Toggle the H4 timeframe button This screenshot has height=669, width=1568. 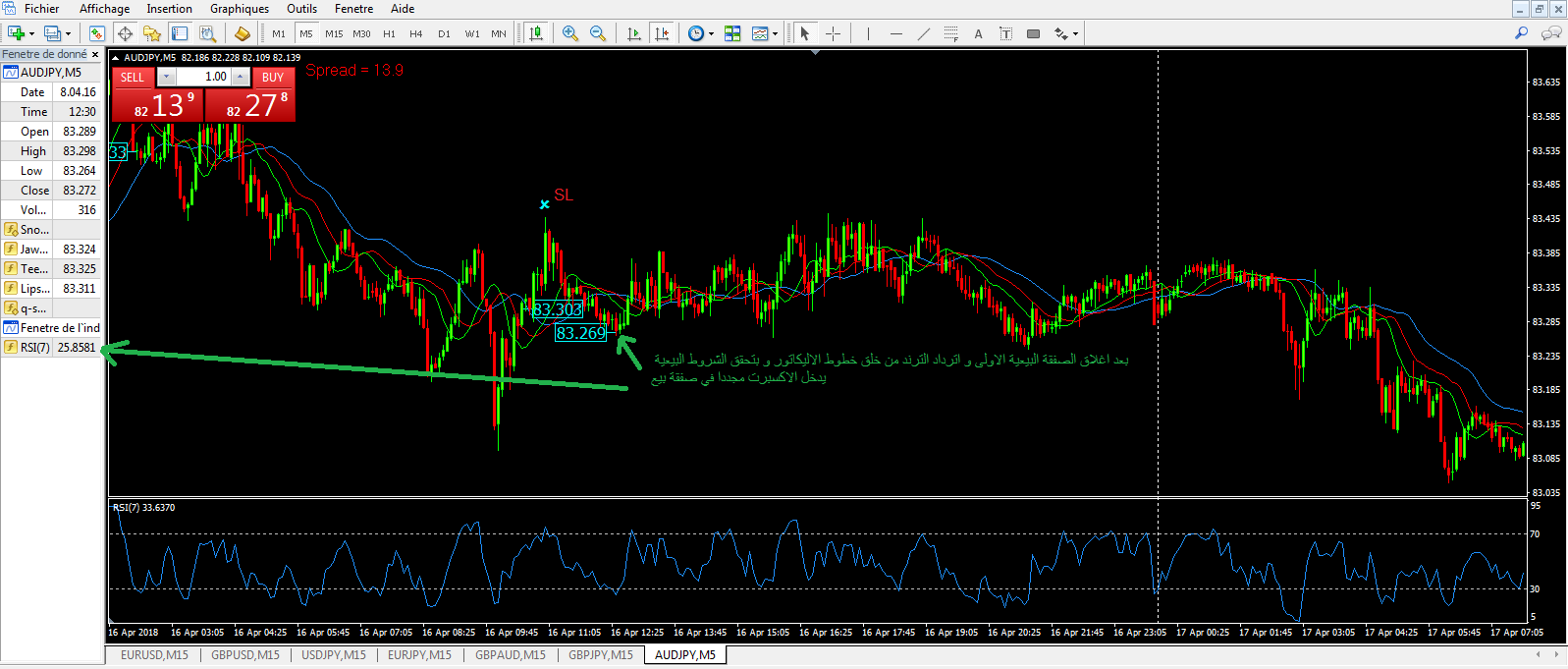(x=416, y=33)
